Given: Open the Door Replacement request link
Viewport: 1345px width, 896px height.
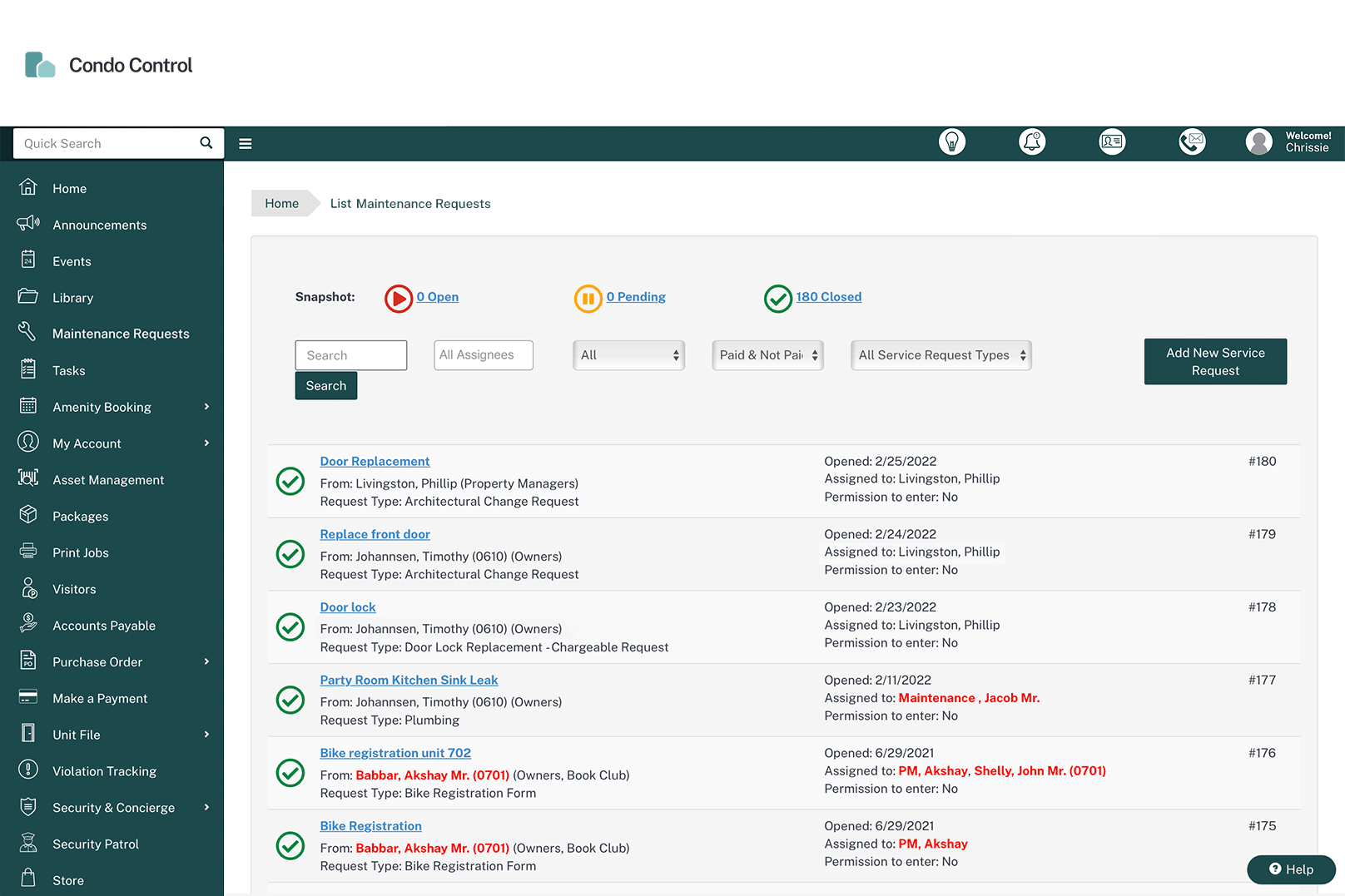Looking at the screenshot, I should coord(375,461).
